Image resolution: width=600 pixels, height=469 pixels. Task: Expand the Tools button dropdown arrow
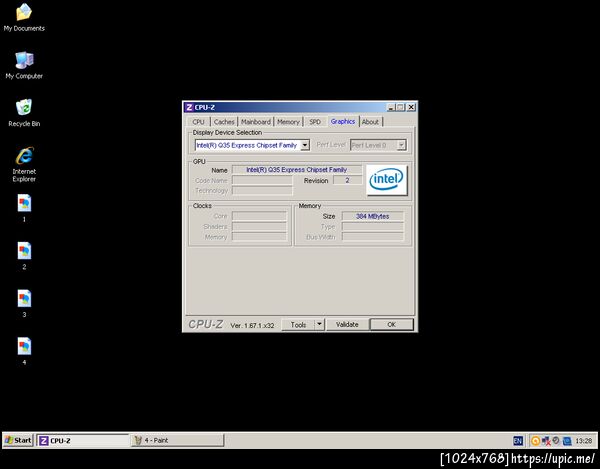[x=320, y=324]
